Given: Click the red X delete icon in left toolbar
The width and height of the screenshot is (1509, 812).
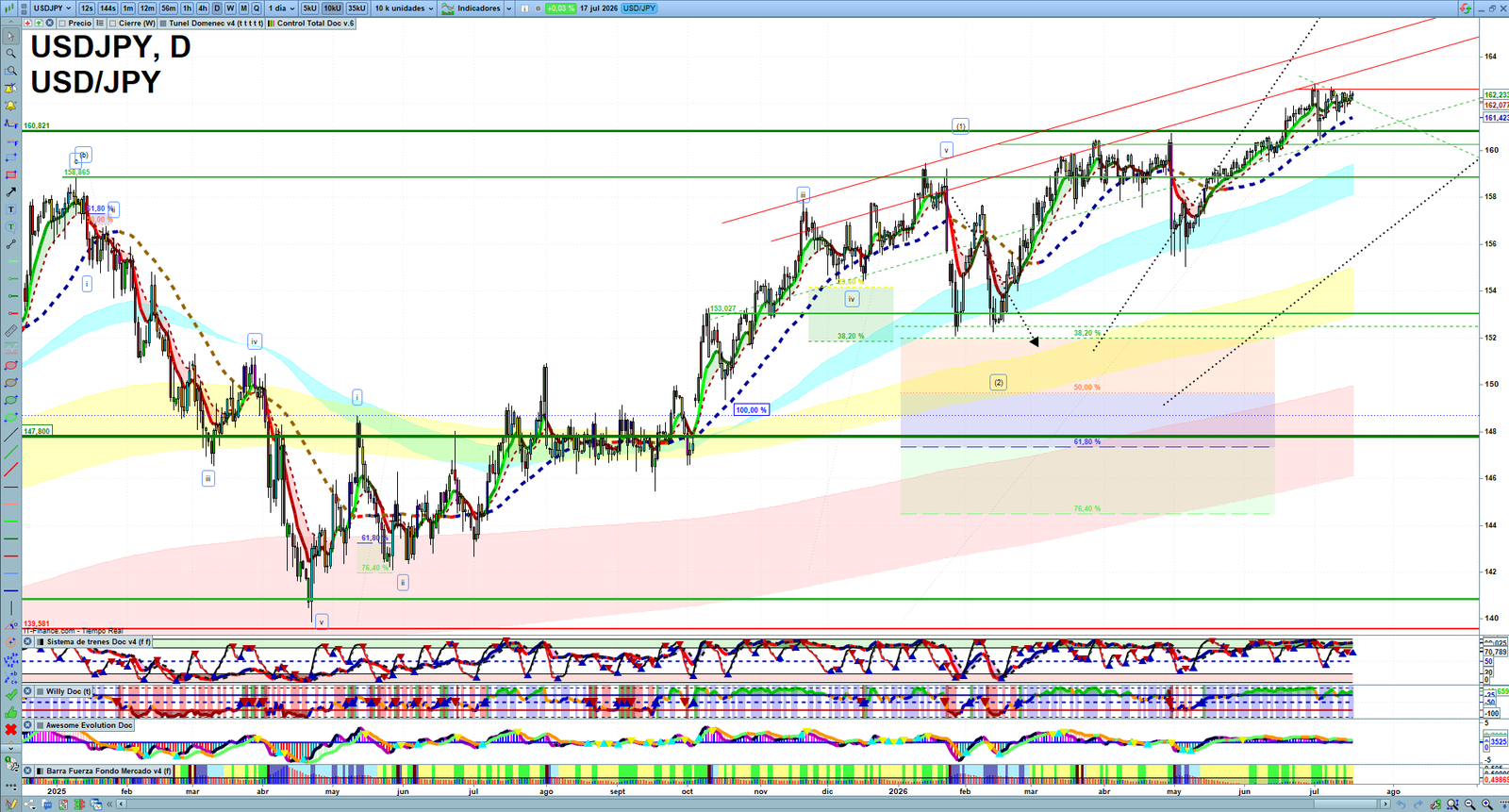Looking at the screenshot, I should tap(11, 729).
